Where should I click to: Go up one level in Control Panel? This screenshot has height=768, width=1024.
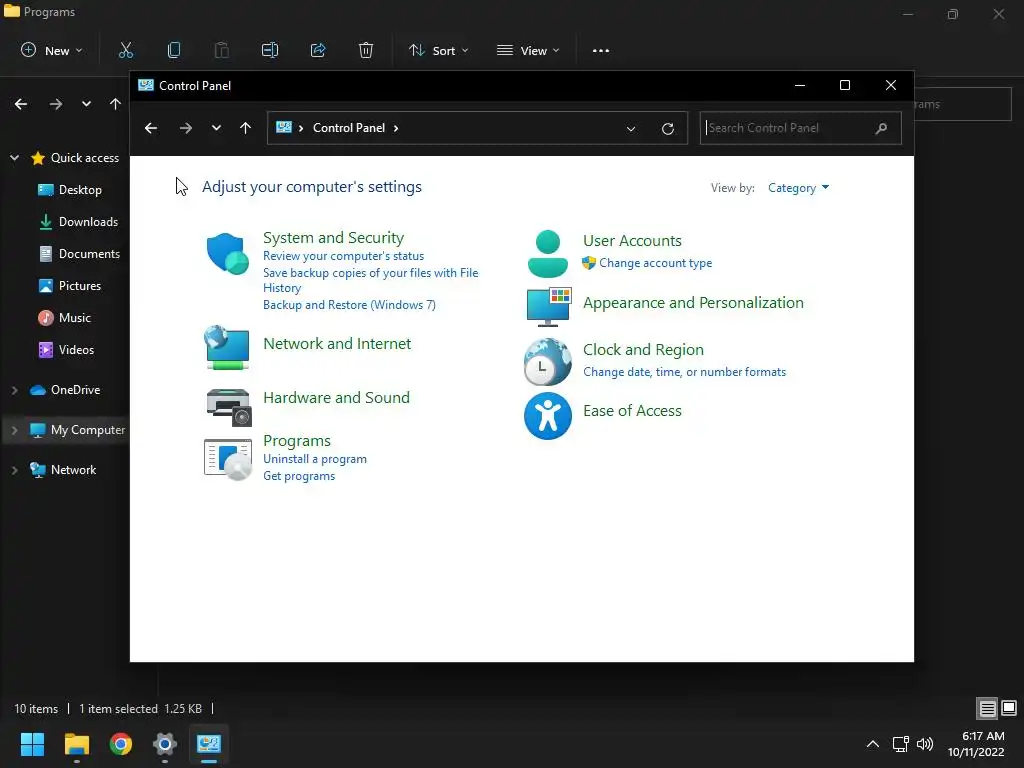click(246, 128)
